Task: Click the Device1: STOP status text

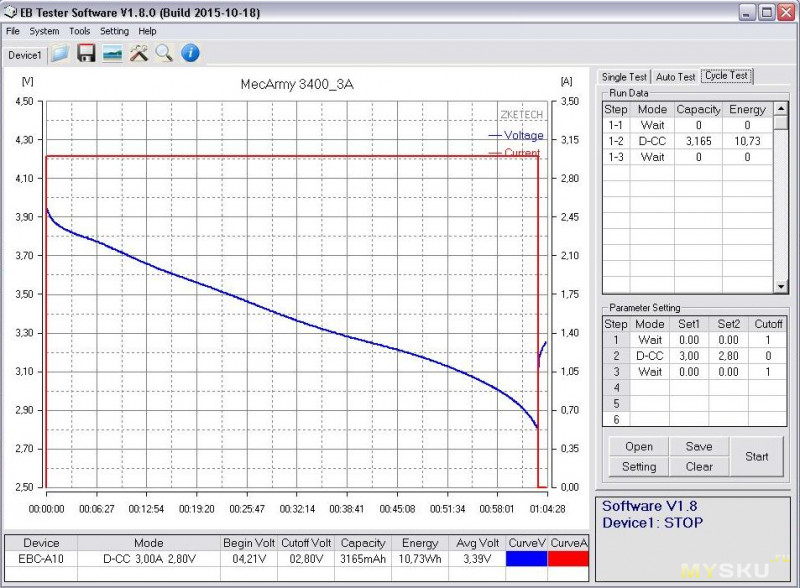Action: pos(653,523)
